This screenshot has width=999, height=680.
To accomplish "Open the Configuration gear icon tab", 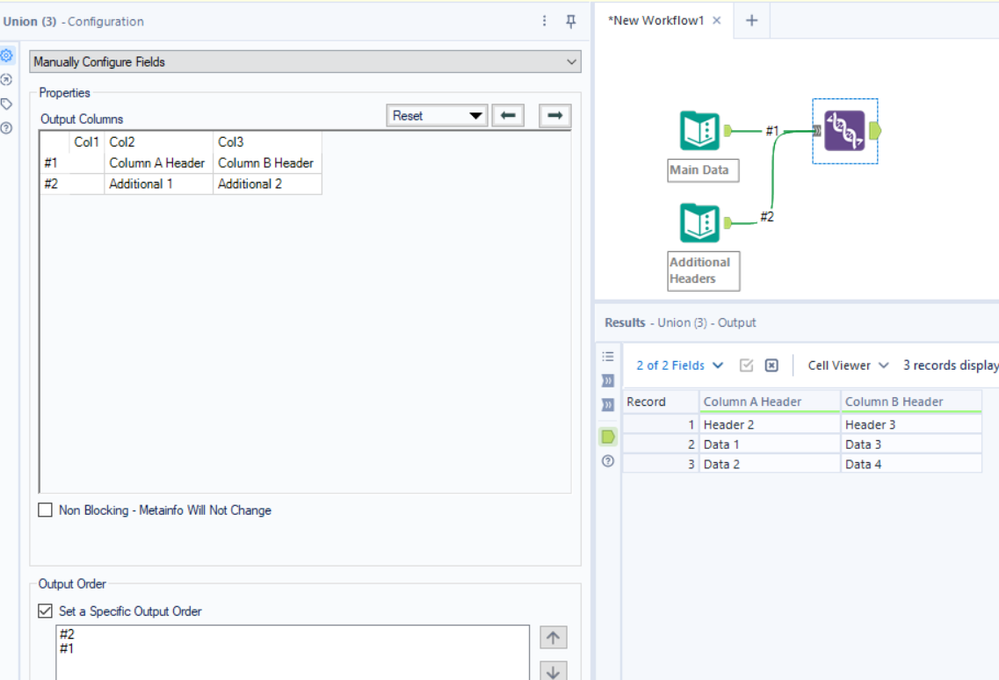I will point(6,55).
